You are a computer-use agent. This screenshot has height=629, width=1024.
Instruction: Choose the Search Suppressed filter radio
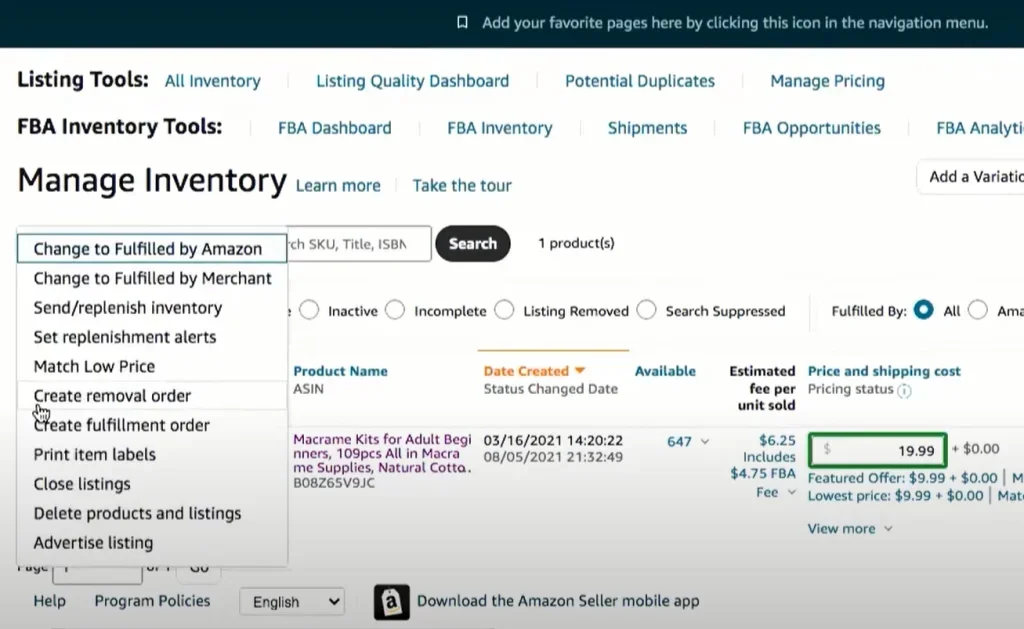coord(647,311)
